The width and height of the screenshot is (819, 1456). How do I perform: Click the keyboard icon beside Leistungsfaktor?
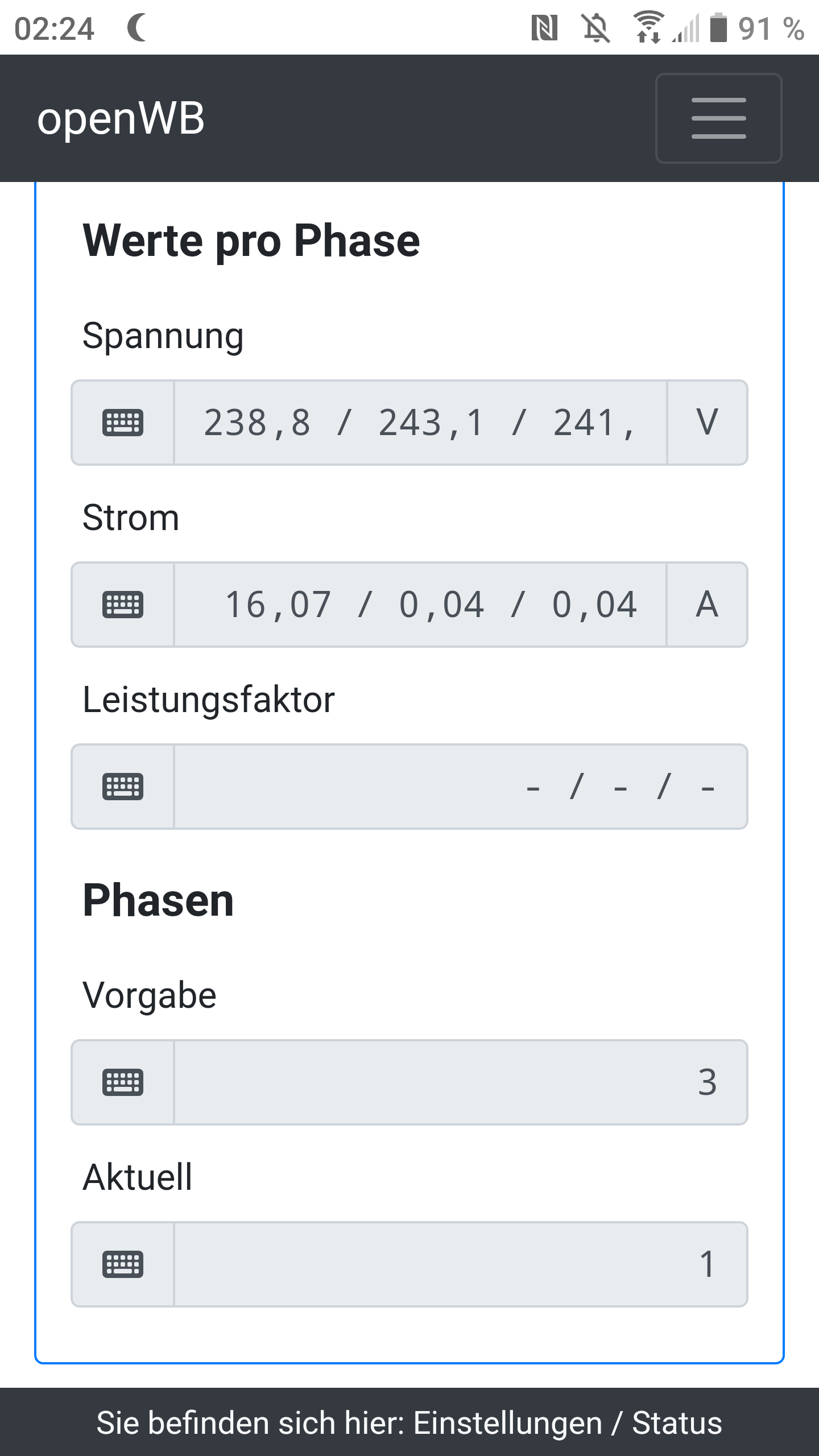point(123,787)
